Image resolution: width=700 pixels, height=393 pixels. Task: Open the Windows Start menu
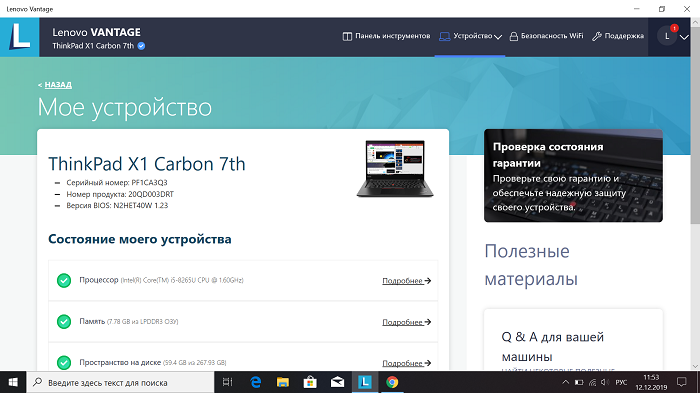point(13,382)
